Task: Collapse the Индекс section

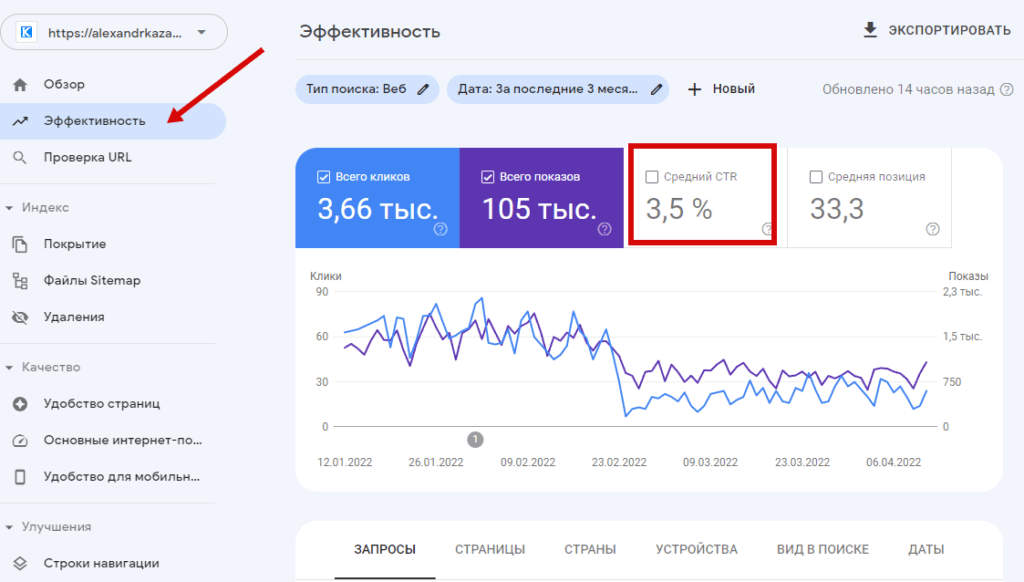Action: [x=9, y=208]
